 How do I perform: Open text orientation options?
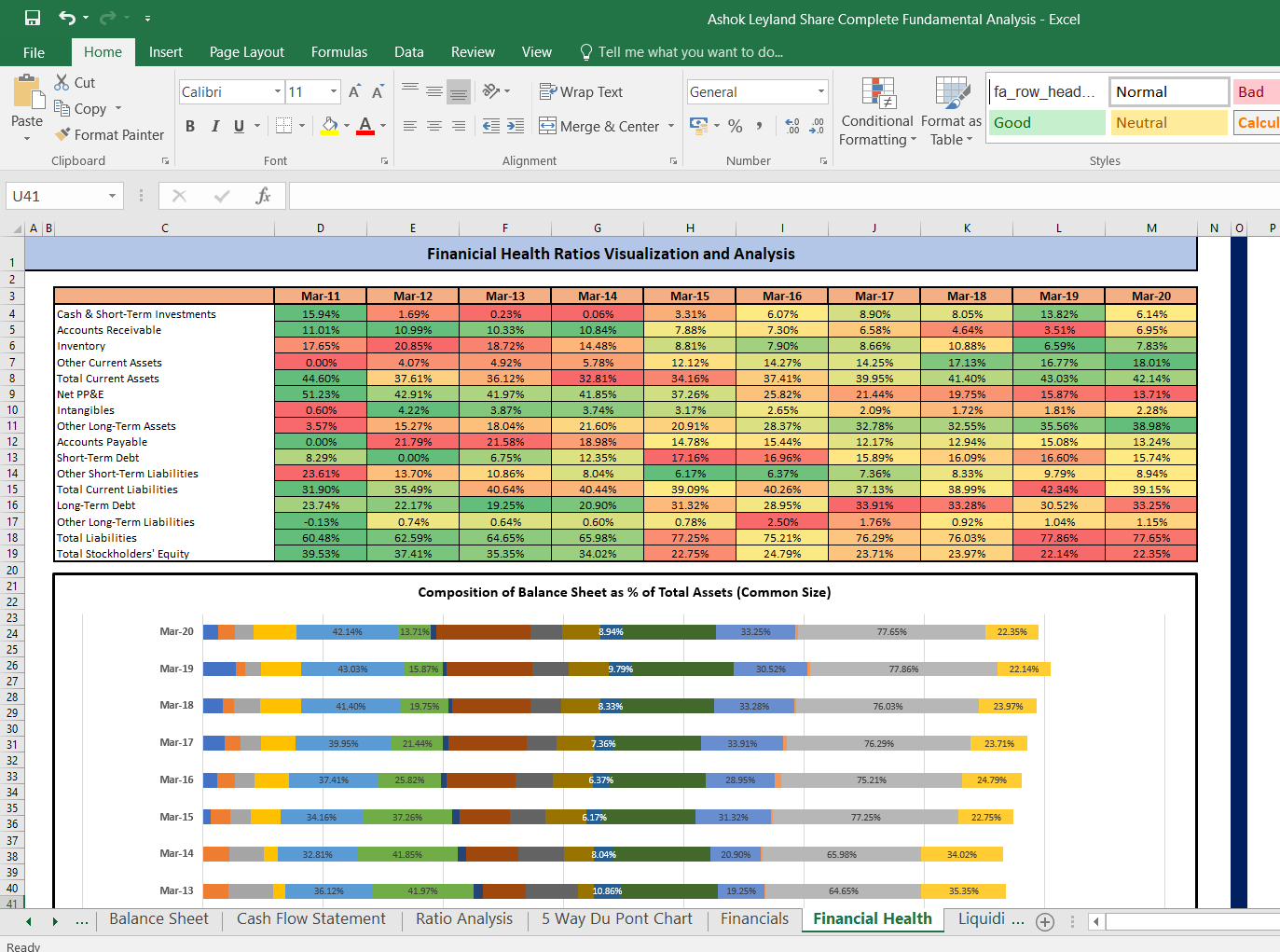tap(496, 91)
